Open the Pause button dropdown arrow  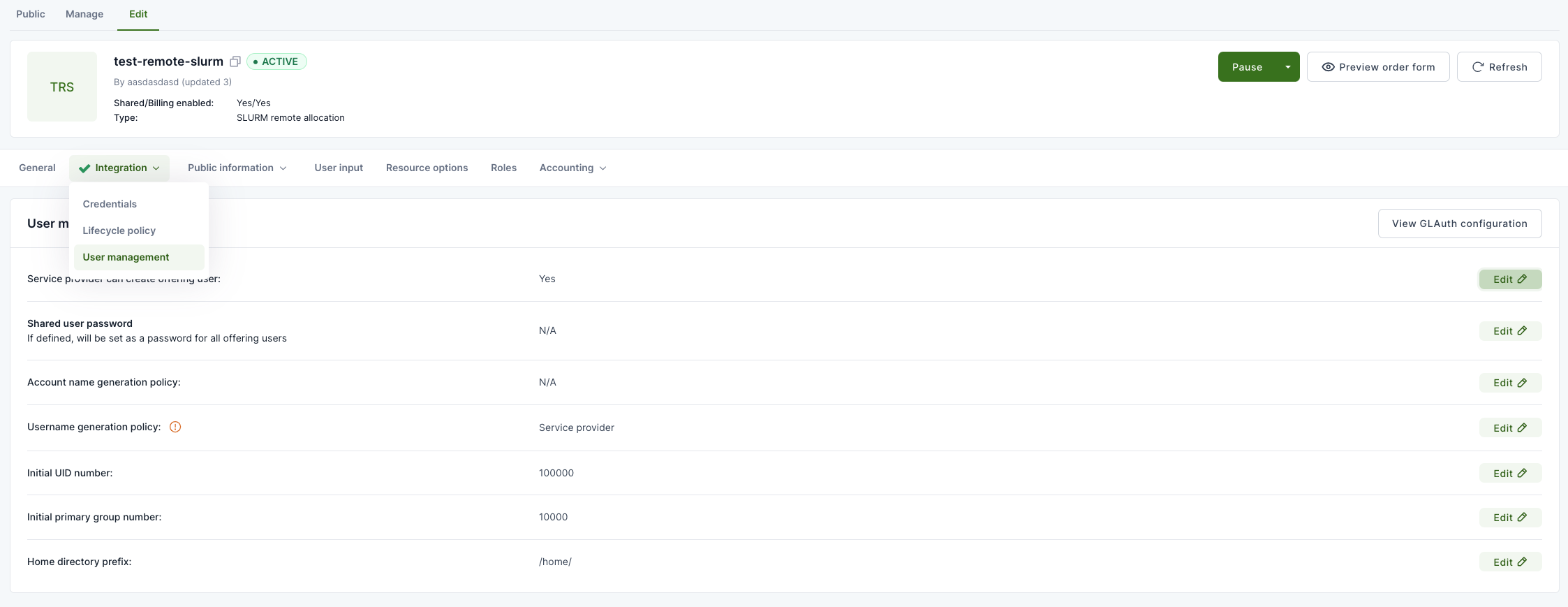pyautogui.click(x=1287, y=67)
